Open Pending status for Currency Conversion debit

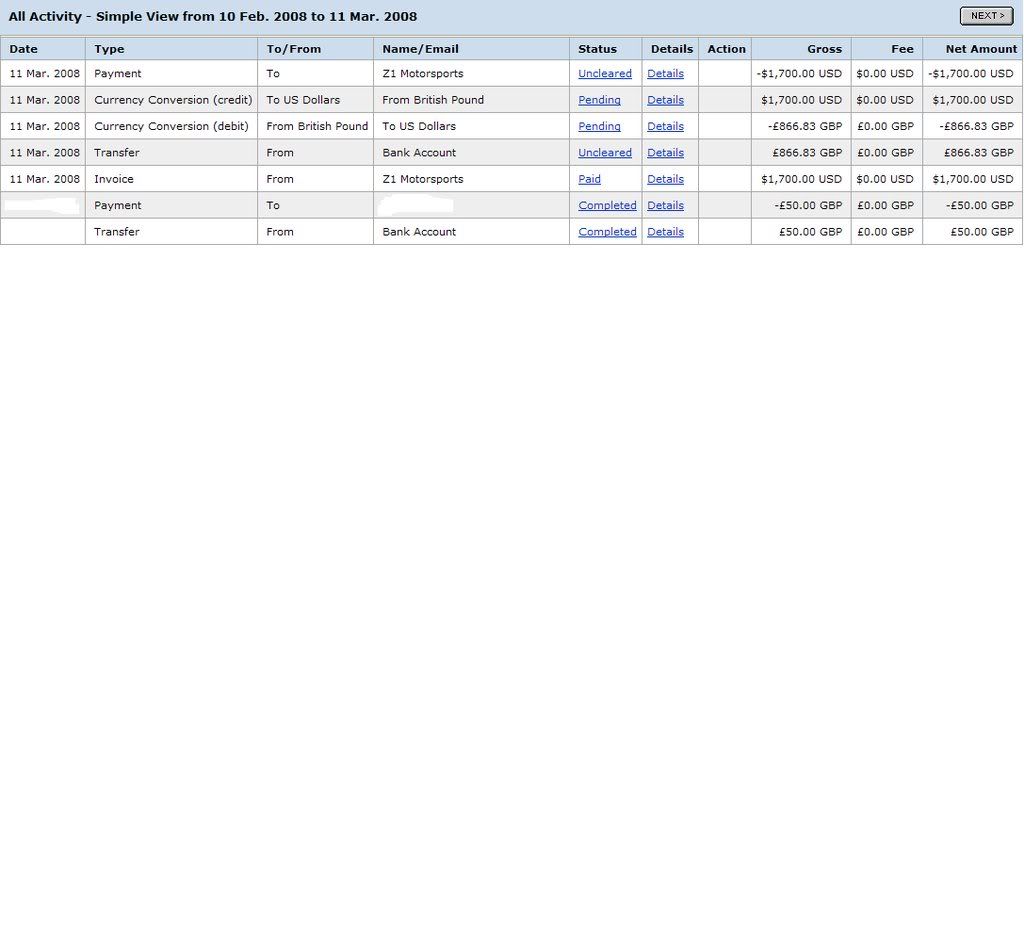599,127
